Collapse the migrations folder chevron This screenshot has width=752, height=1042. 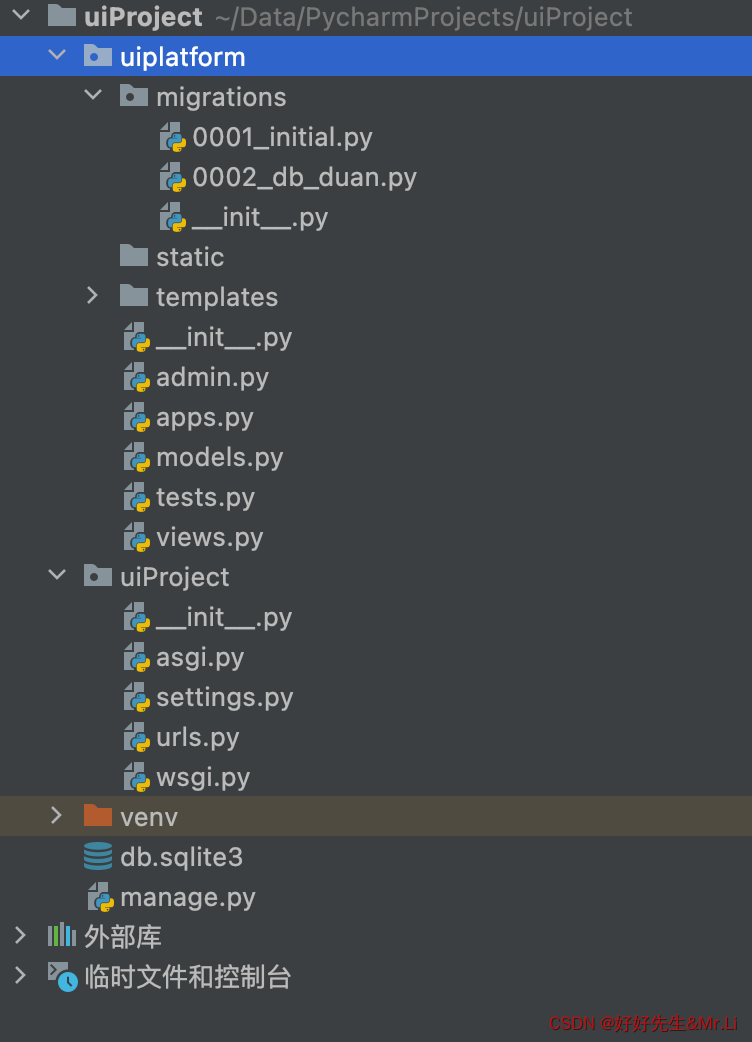93,95
